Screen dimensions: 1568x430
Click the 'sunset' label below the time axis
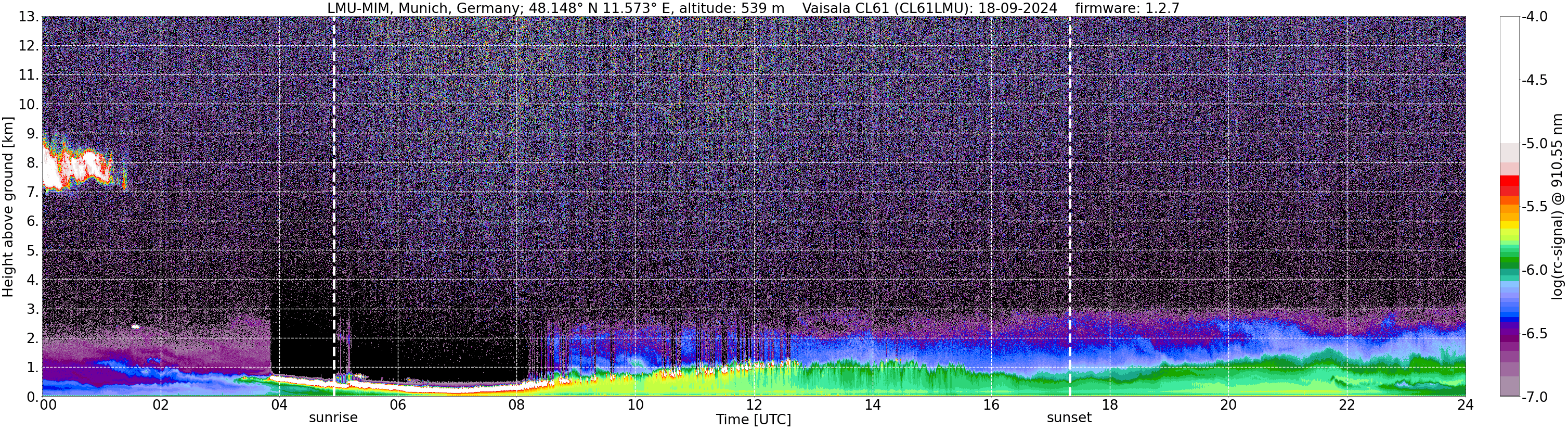1069,418
